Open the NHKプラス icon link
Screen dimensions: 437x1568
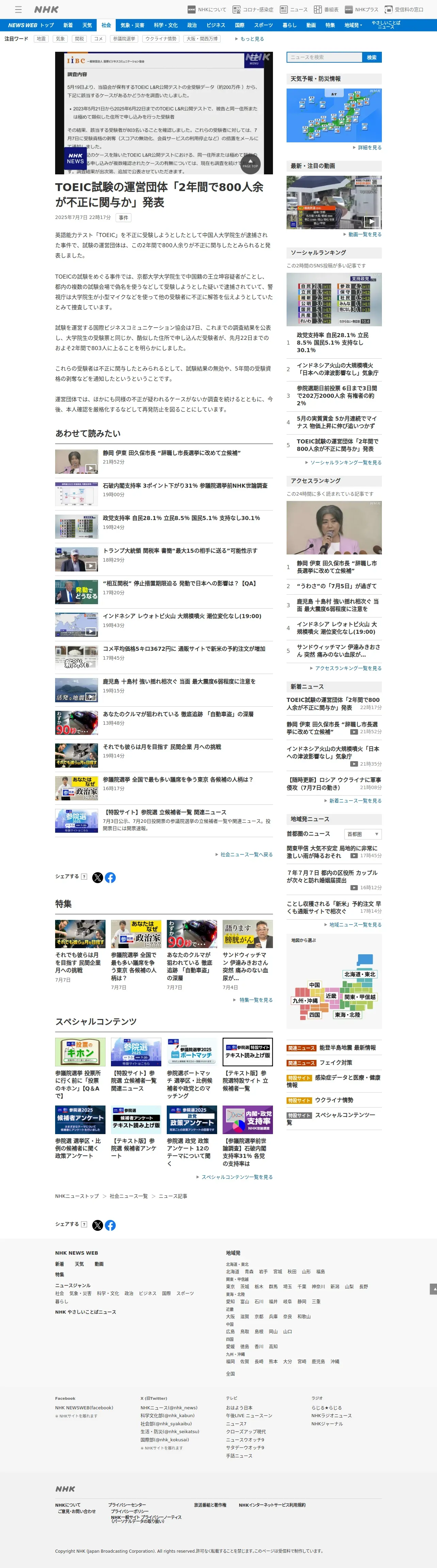361,10
